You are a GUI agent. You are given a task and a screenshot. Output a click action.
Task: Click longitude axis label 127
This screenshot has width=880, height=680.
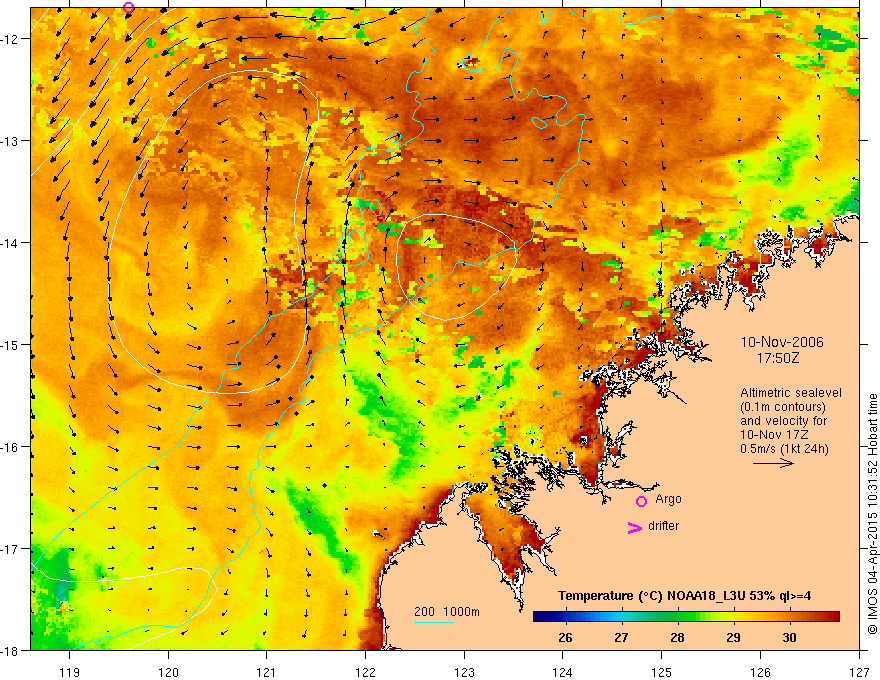coord(859,672)
